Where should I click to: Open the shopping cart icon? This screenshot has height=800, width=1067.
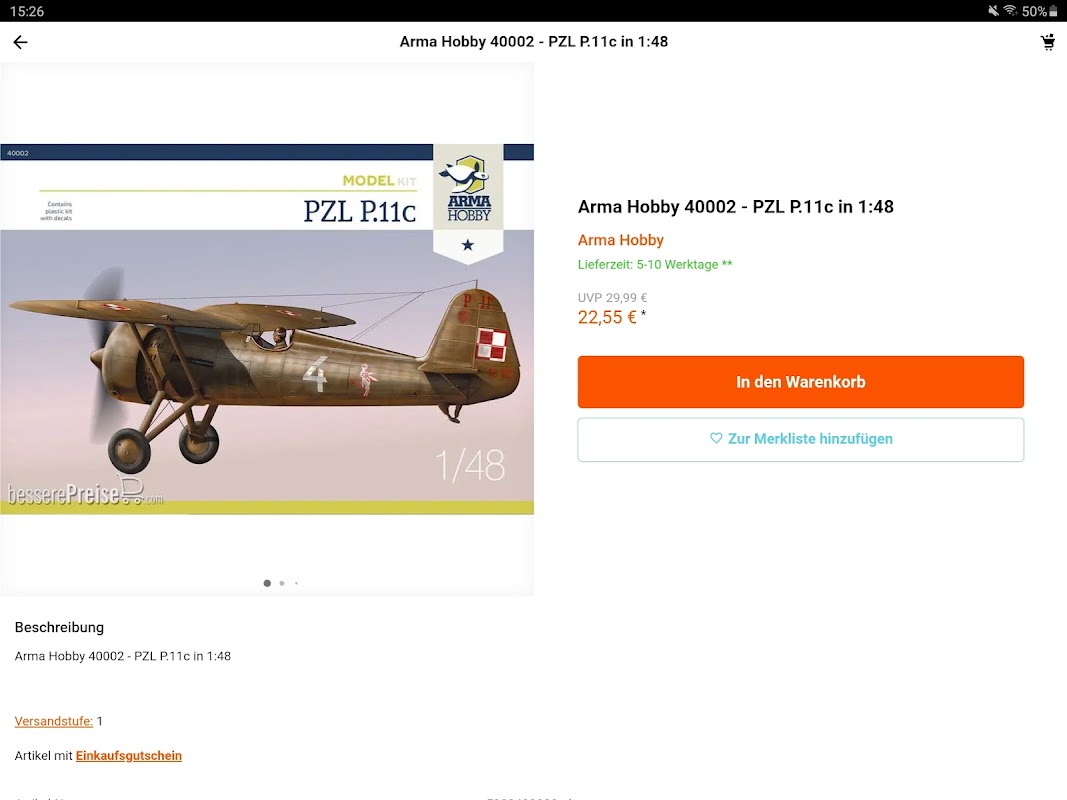(1047, 42)
